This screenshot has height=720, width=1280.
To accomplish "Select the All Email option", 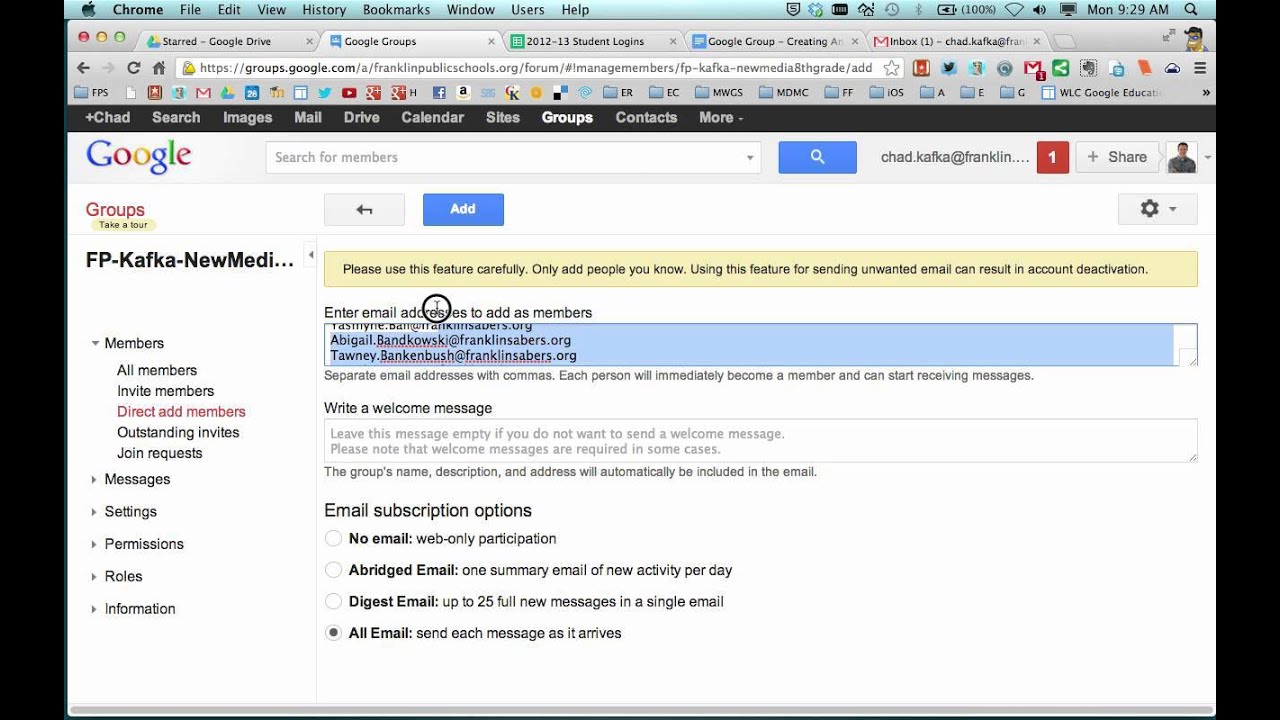I will (333, 633).
